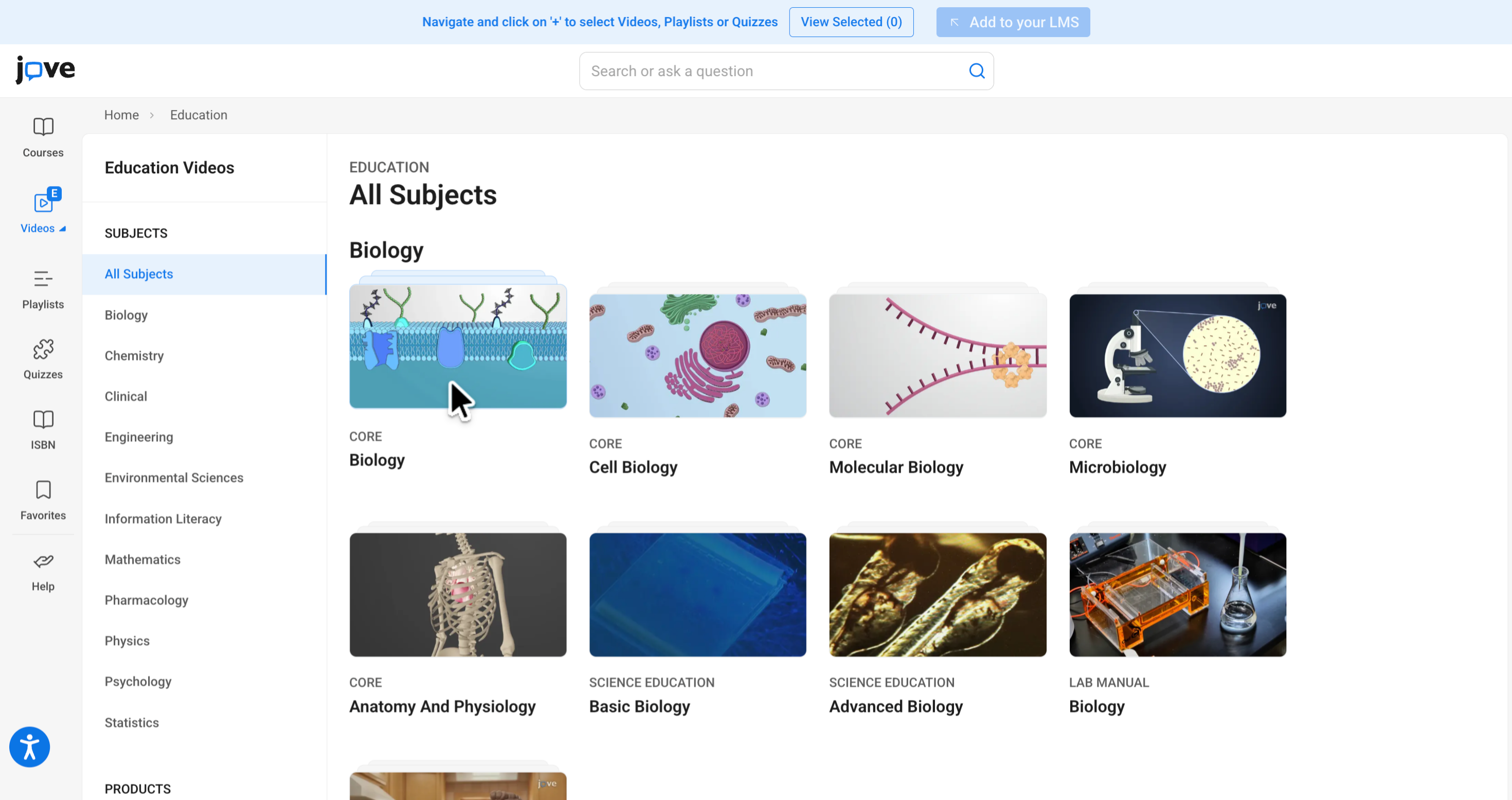
Task: Select Clinical subject
Action: (x=125, y=396)
